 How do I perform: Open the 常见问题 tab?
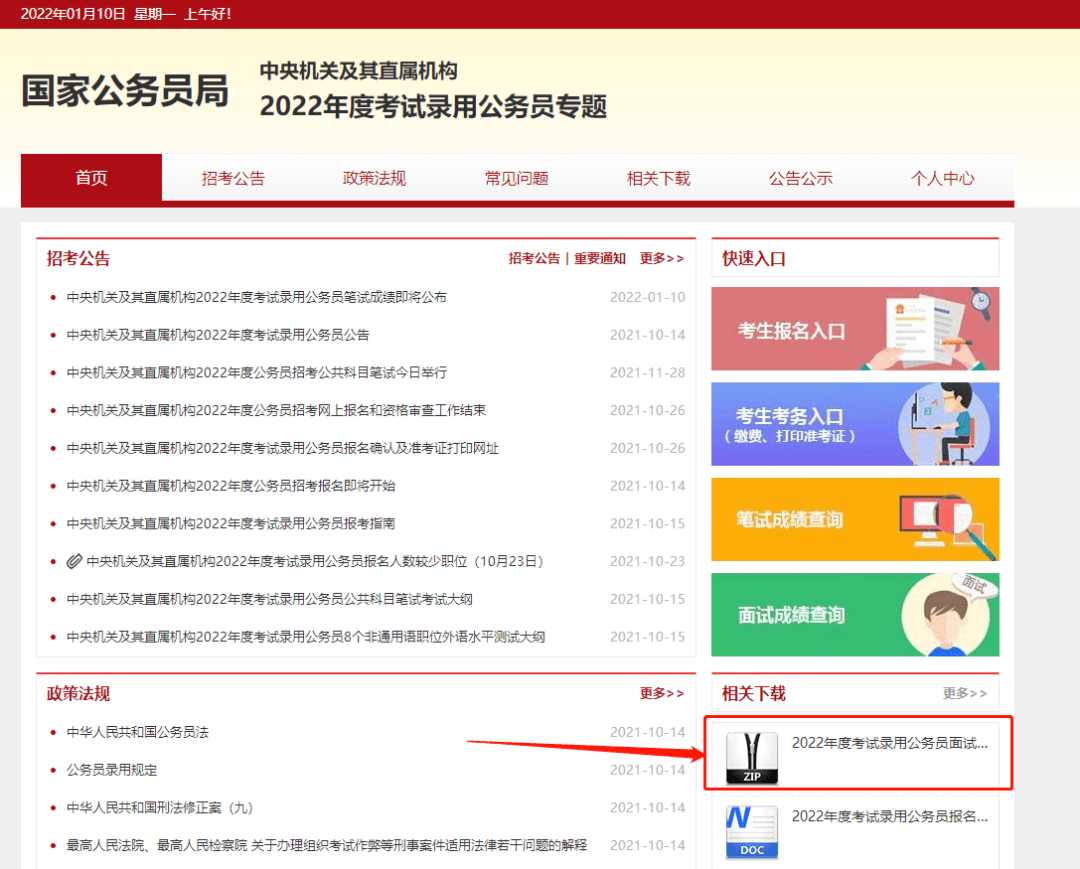(x=516, y=178)
